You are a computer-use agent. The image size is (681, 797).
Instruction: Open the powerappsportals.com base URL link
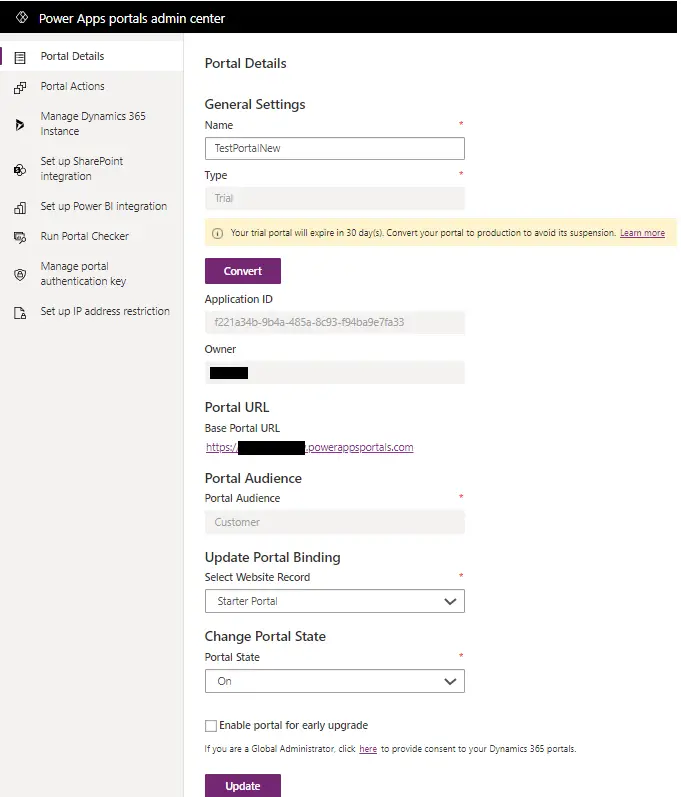(309, 447)
